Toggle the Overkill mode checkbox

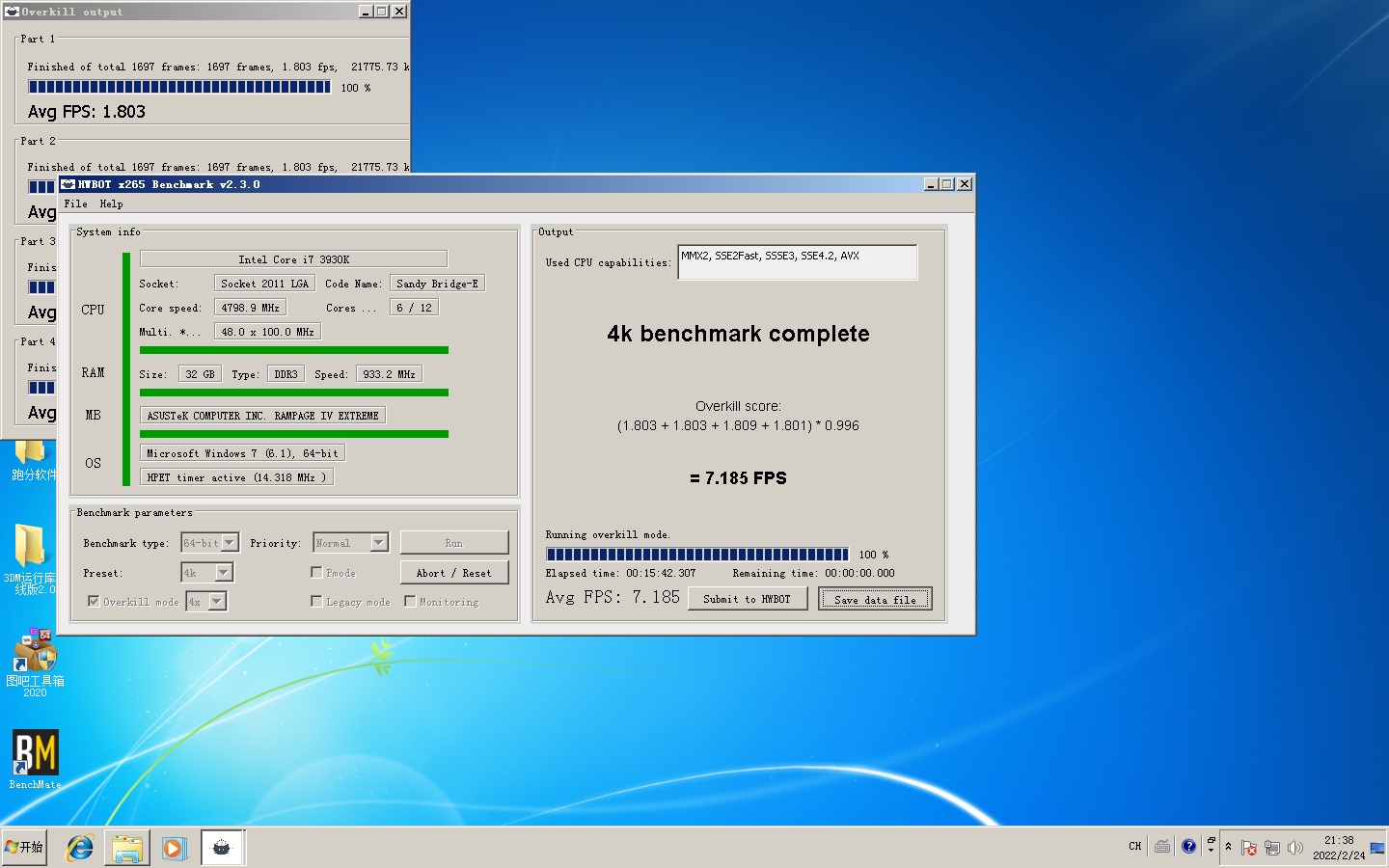94,601
